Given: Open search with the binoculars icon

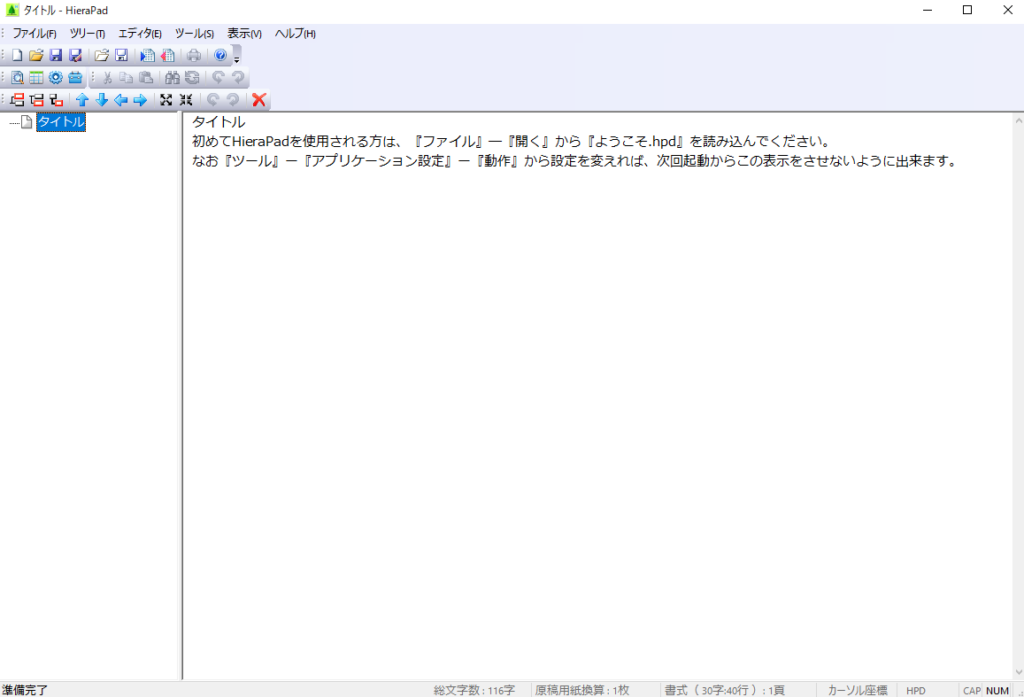Looking at the screenshot, I should pyautogui.click(x=172, y=78).
